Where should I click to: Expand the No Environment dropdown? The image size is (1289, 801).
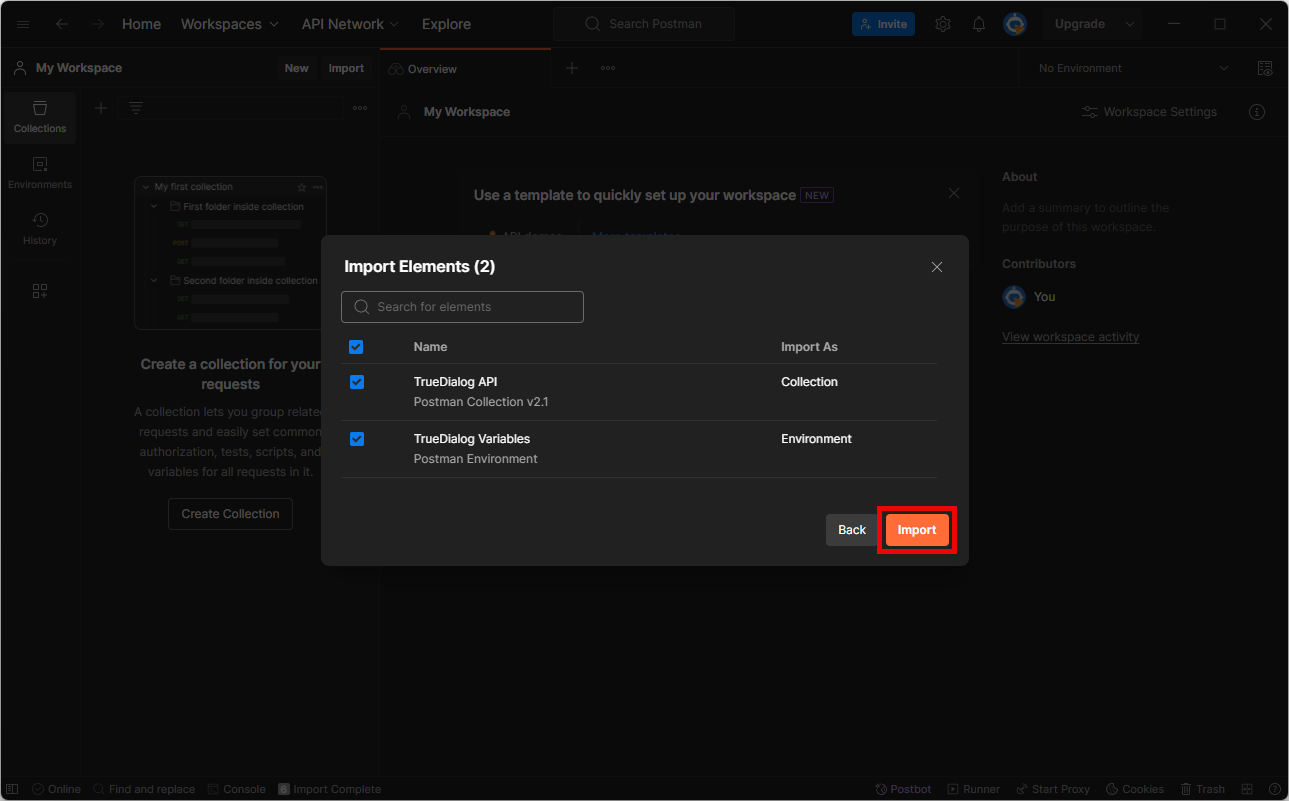(1133, 68)
